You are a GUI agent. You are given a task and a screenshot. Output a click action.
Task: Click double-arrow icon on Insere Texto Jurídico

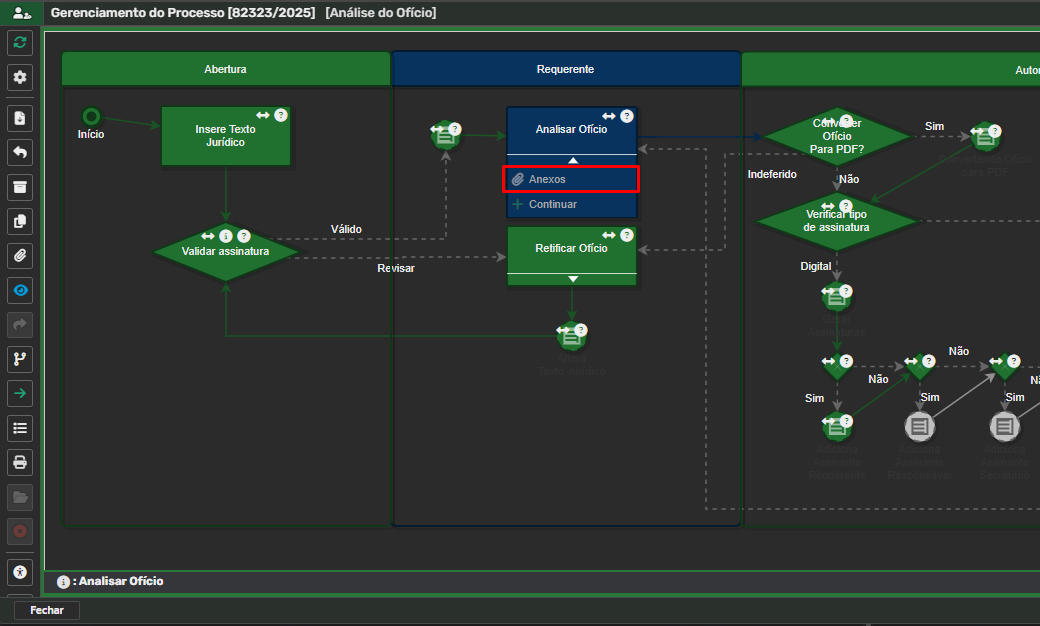tap(263, 115)
